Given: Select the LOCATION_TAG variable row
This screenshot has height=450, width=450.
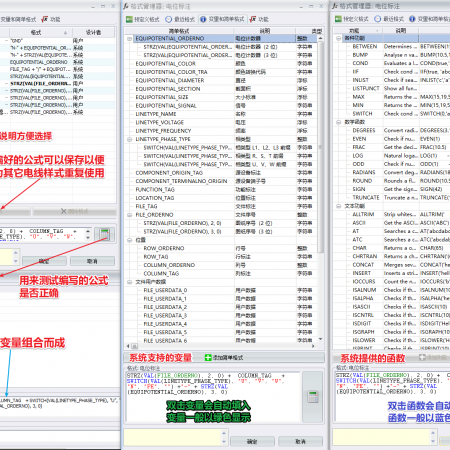Looking at the screenshot, I should (x=221, y=198).
